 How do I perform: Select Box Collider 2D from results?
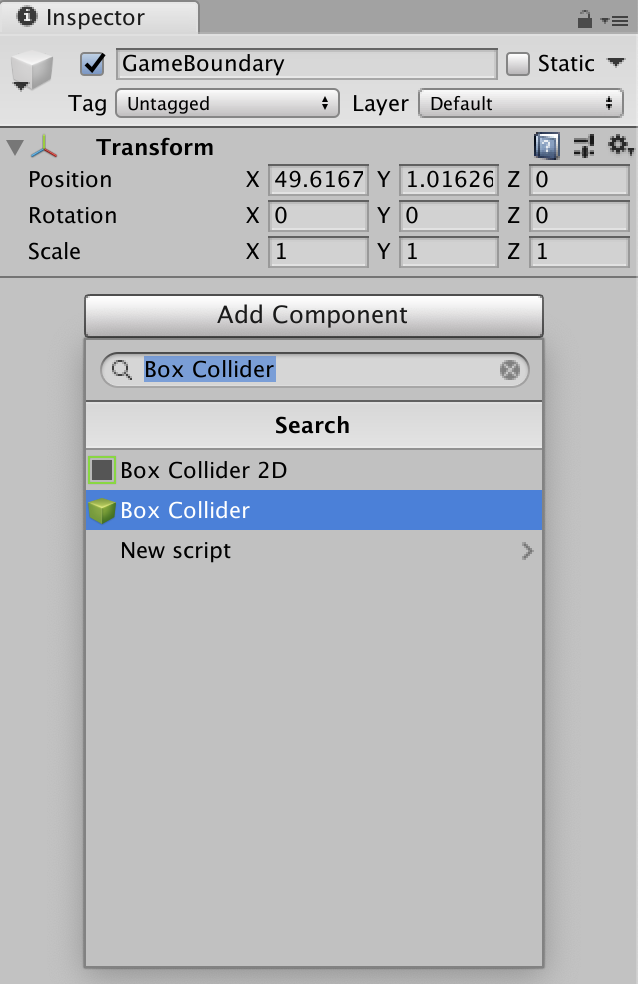[204, 470]
